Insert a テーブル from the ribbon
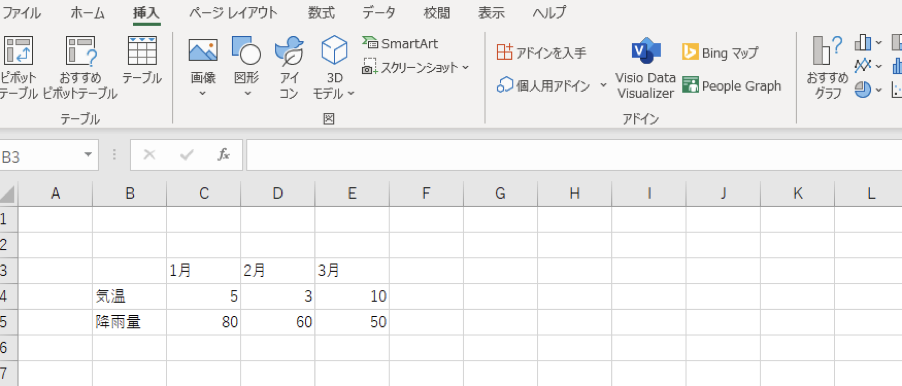This screenshot has height=386, width=902. pyautogui.click(x=142, y=60)
